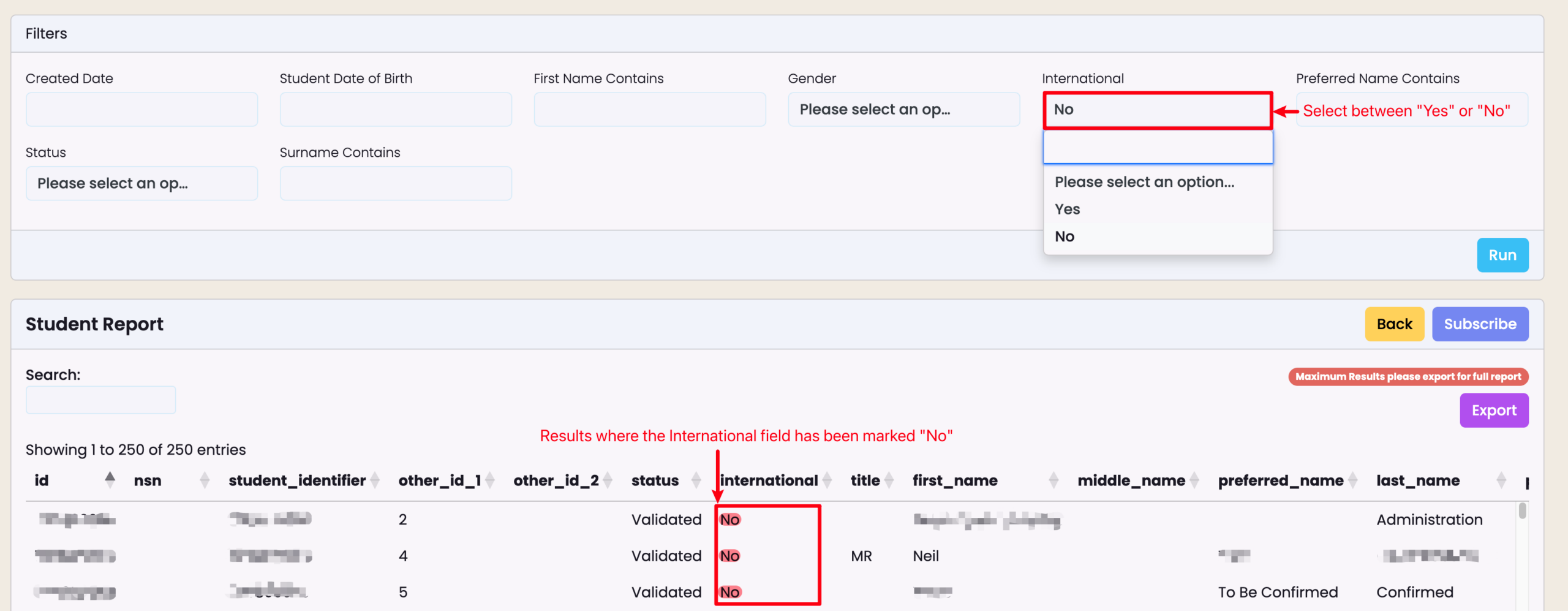Sort by last_name column sort icon

(x=1501, y=480)
